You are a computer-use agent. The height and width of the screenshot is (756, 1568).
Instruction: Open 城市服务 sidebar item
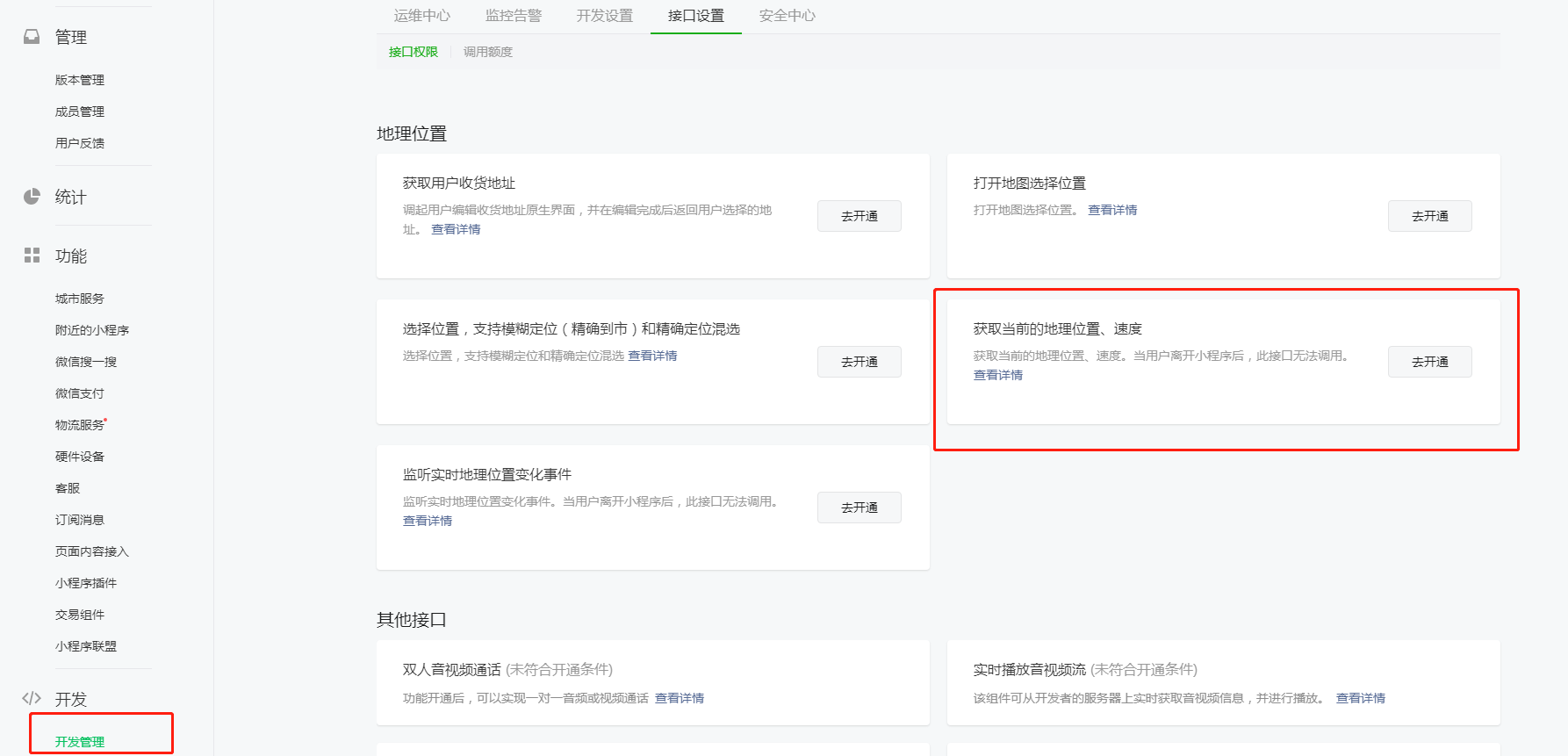click(80, 299)
